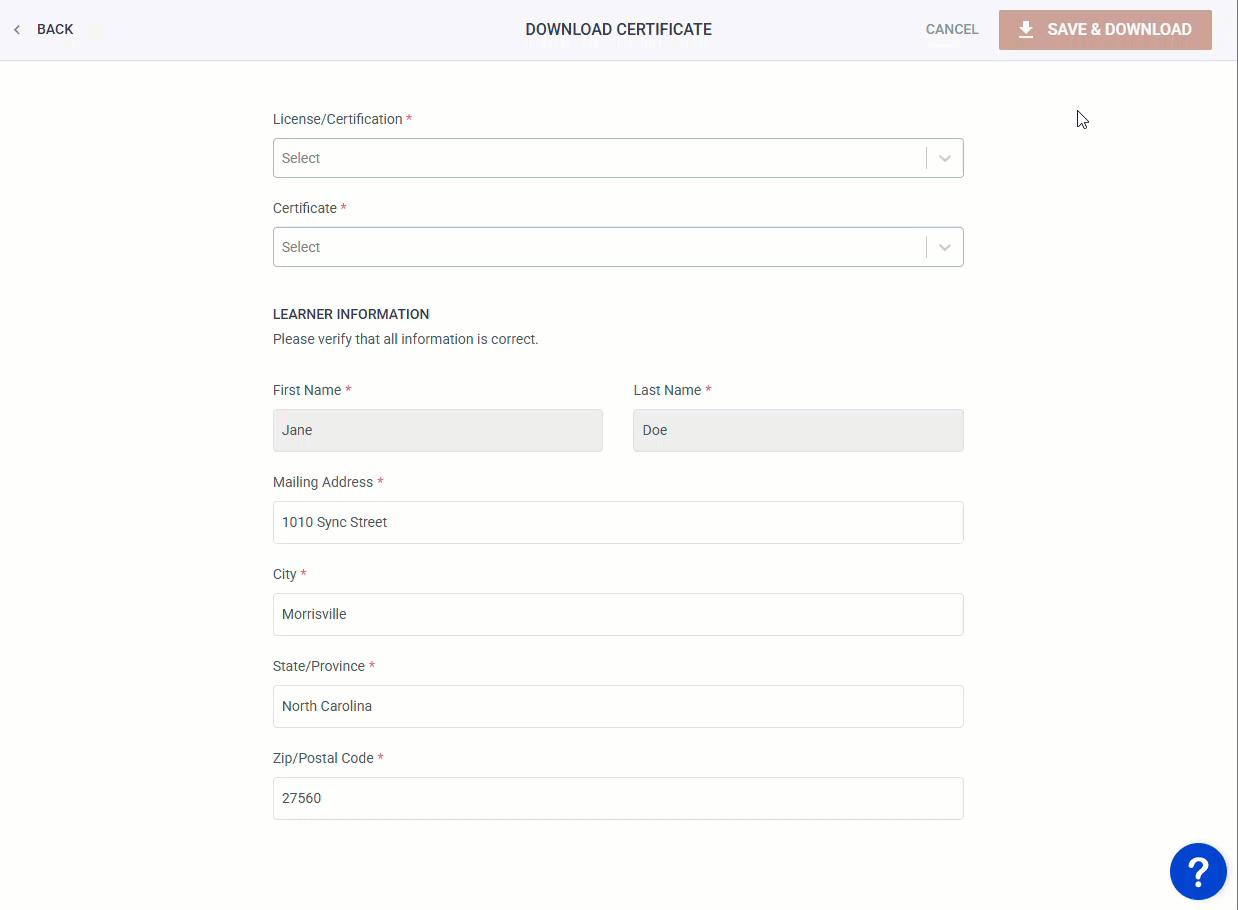Click the download icon on Save & Download button

(x=1025, y=29)
